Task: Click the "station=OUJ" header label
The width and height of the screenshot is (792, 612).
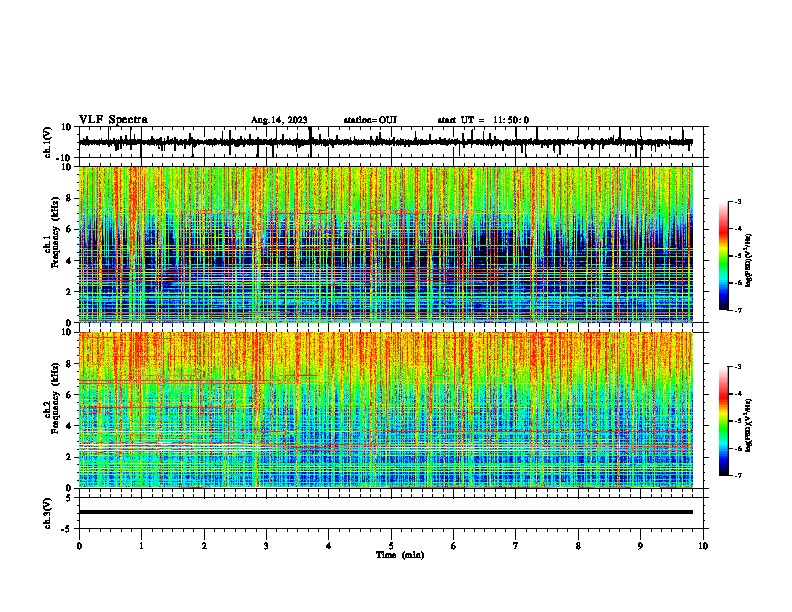Action: coord(370,120)
